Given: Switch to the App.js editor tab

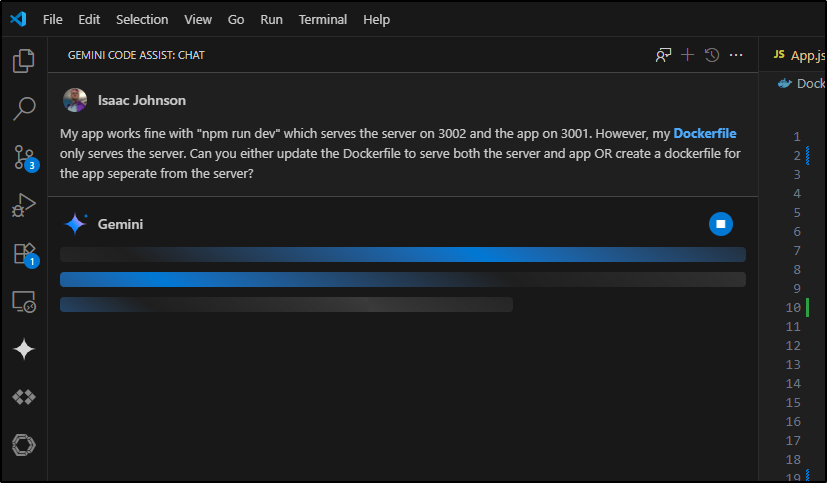Looking at the screenshot, I should [799, 55].
